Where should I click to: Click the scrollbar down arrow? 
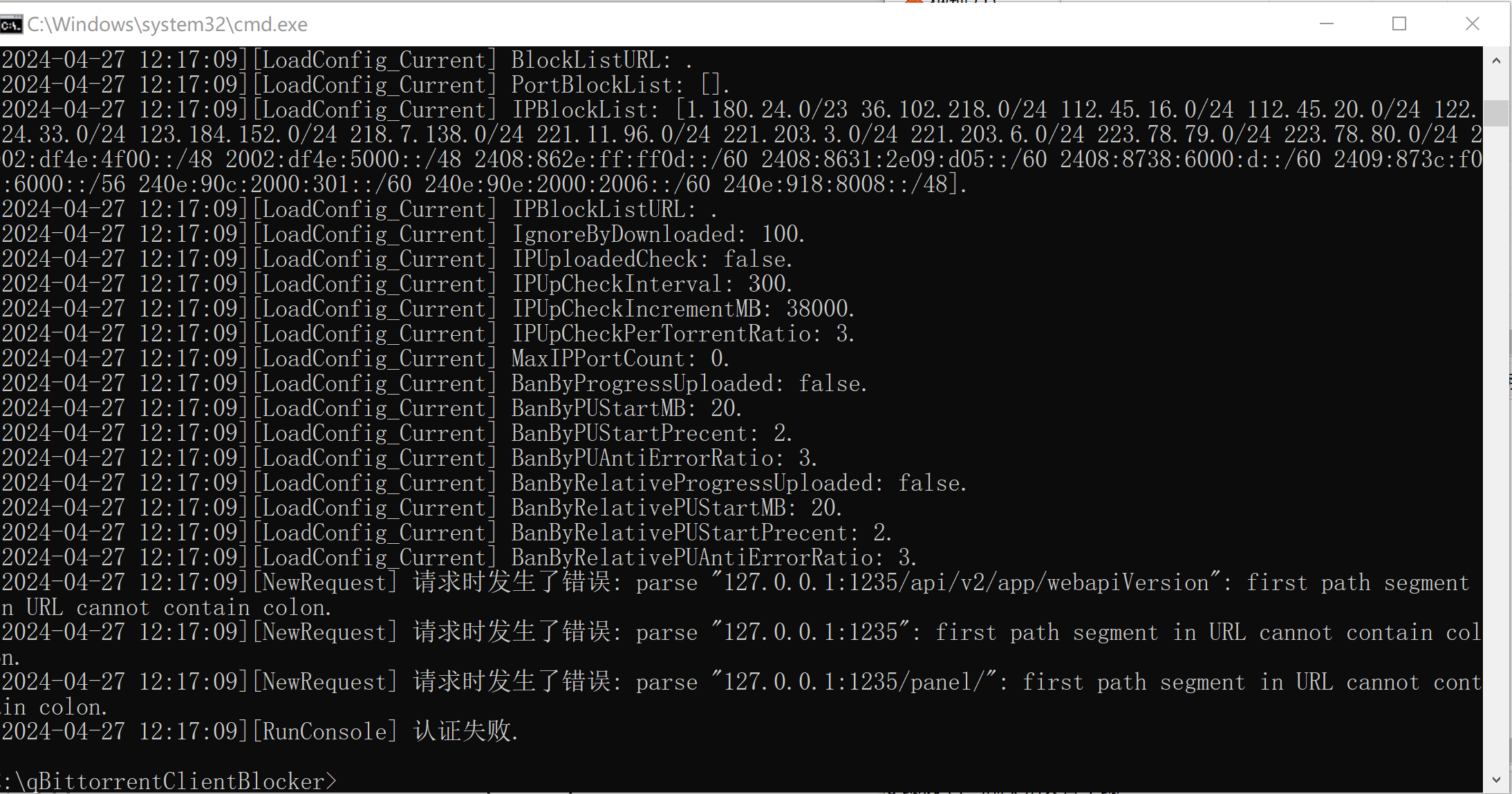pyautogui.click(x=1497, y=779)
